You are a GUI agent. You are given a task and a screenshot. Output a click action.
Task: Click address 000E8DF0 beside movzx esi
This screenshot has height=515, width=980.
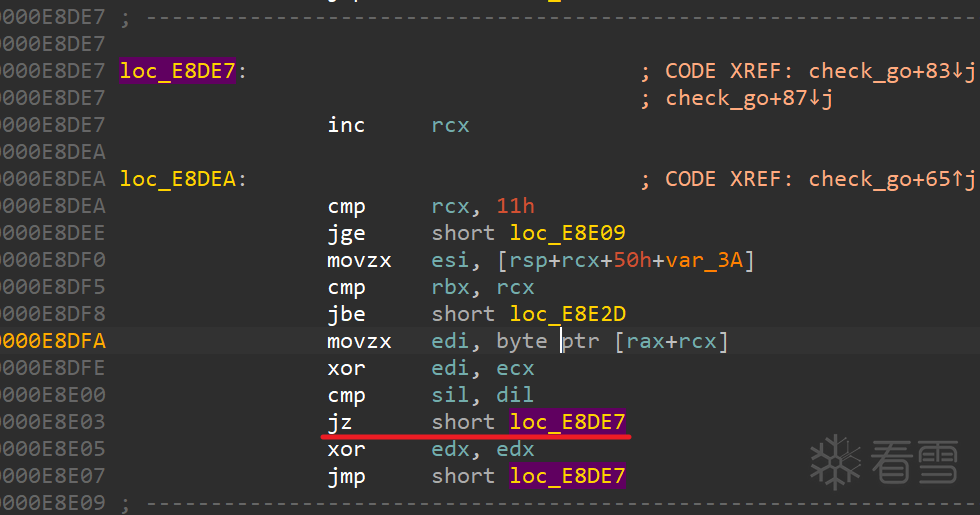(52, 260)
